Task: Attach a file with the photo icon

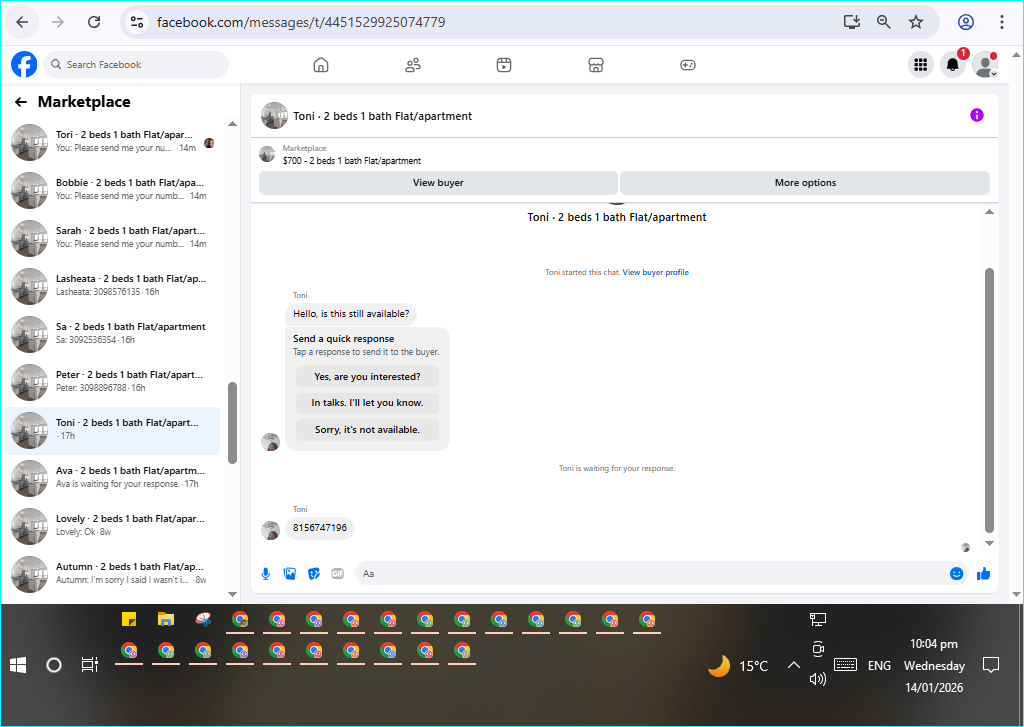Action: tap(290, 574)
